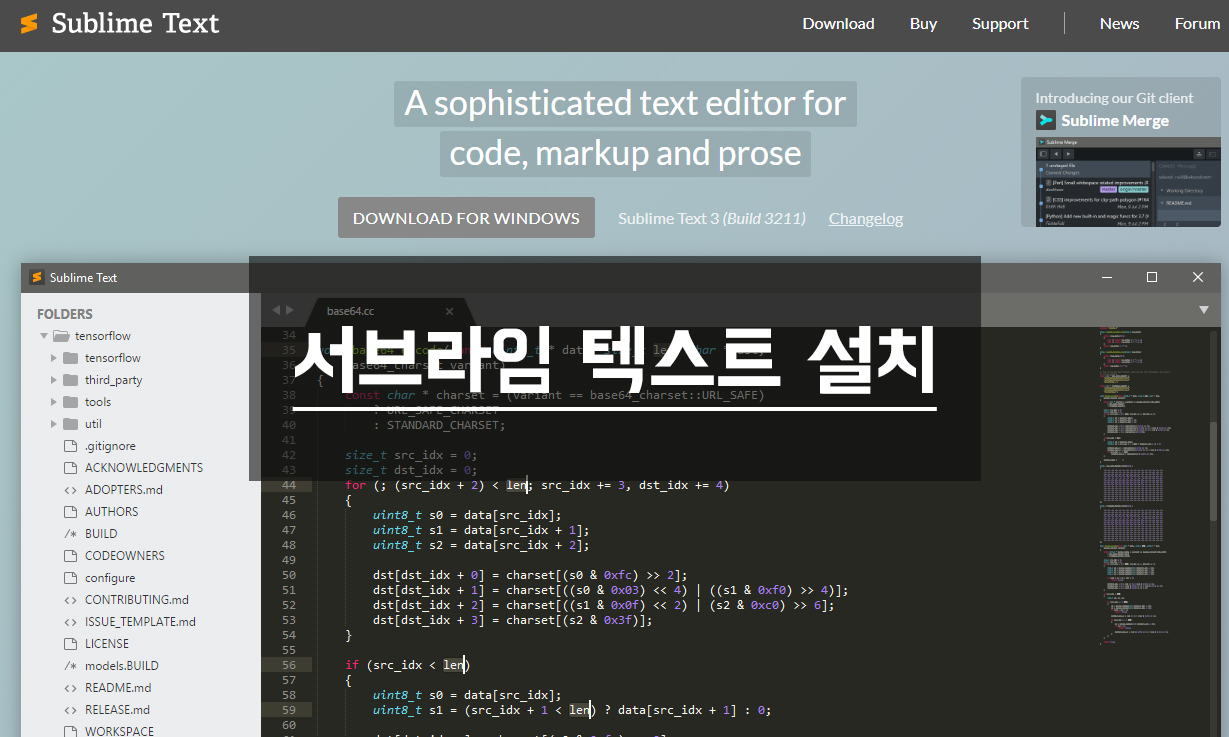Select .gitignore in the sidebar

(x=110, y=446)
